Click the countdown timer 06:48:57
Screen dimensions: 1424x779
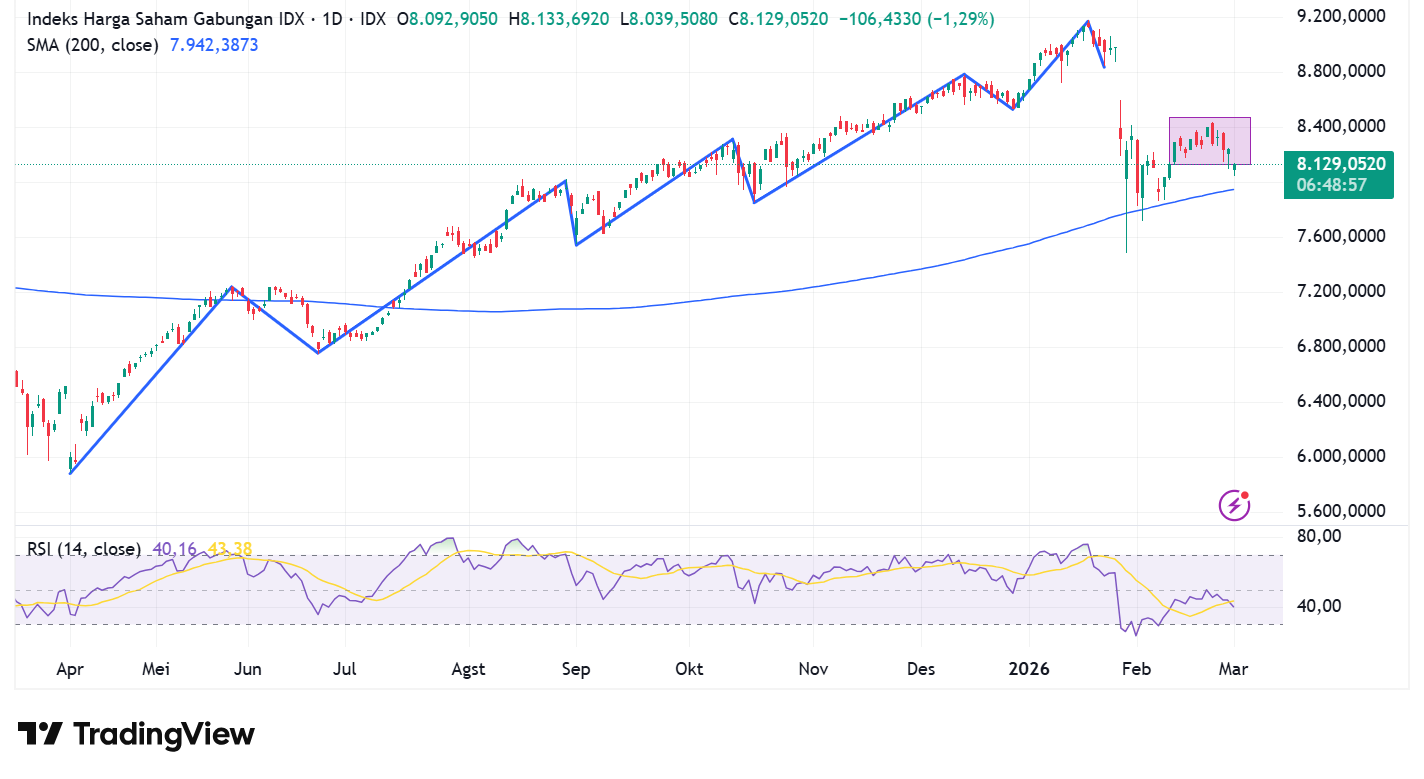tap(1331, 185)
